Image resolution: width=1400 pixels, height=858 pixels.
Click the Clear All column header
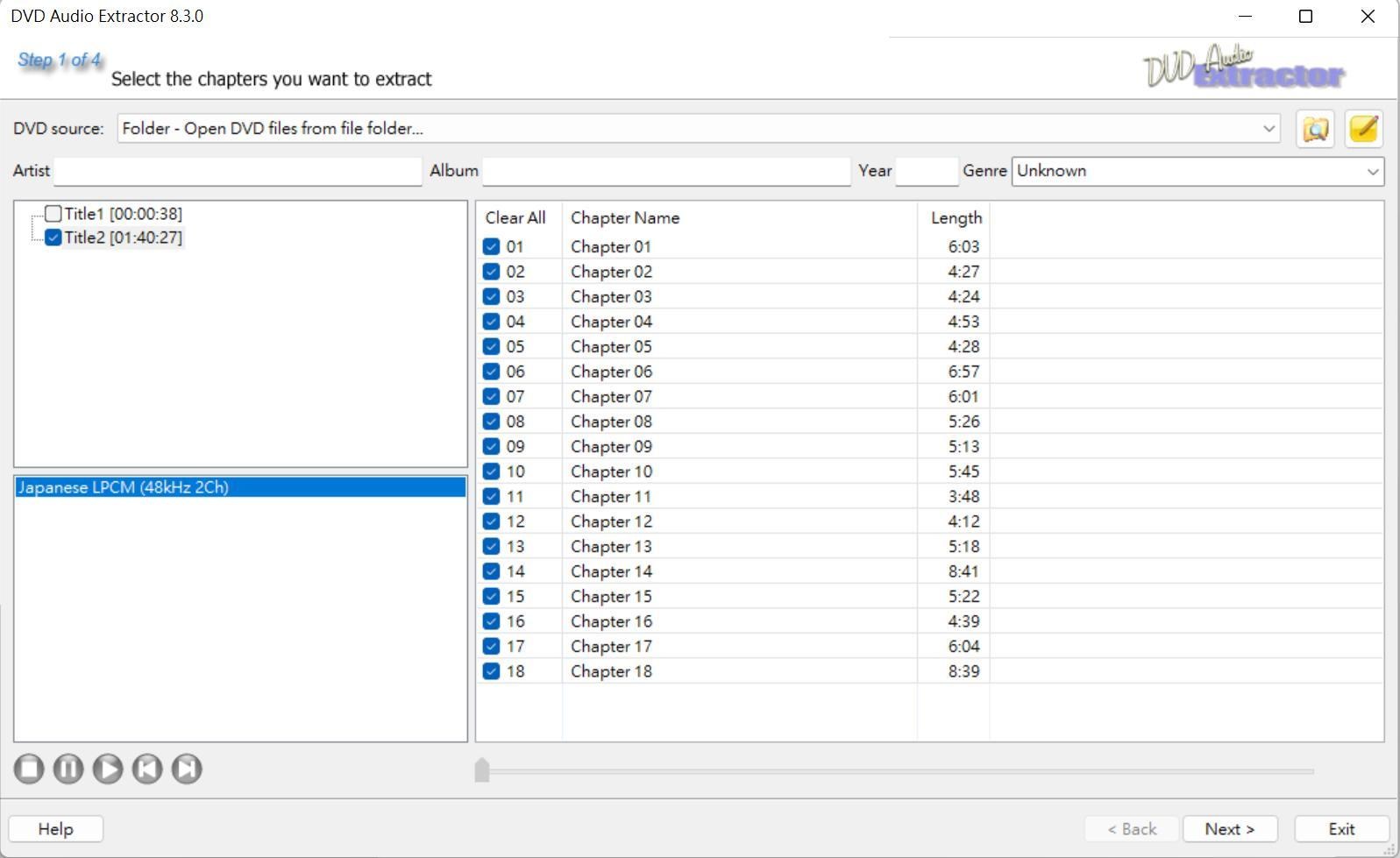515,218
